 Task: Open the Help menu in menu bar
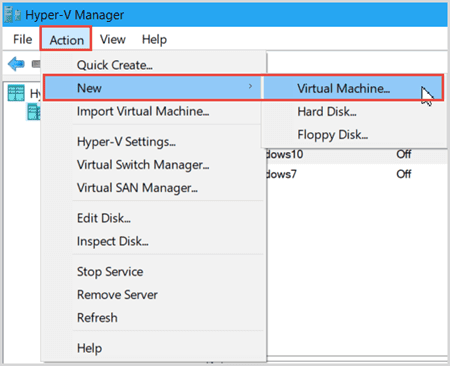click(x=154, y=39)
